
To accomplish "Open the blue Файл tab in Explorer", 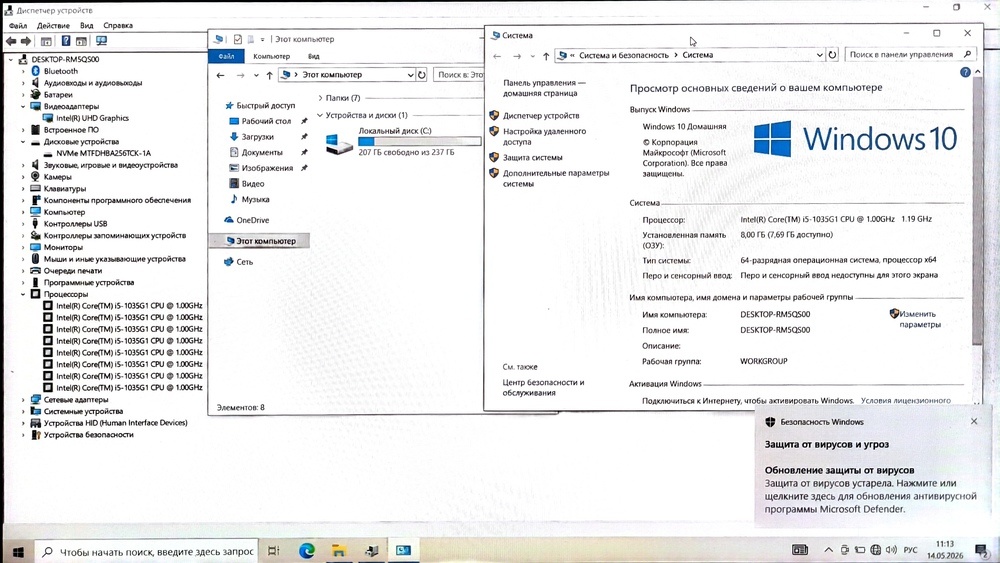I will [226, 56].
